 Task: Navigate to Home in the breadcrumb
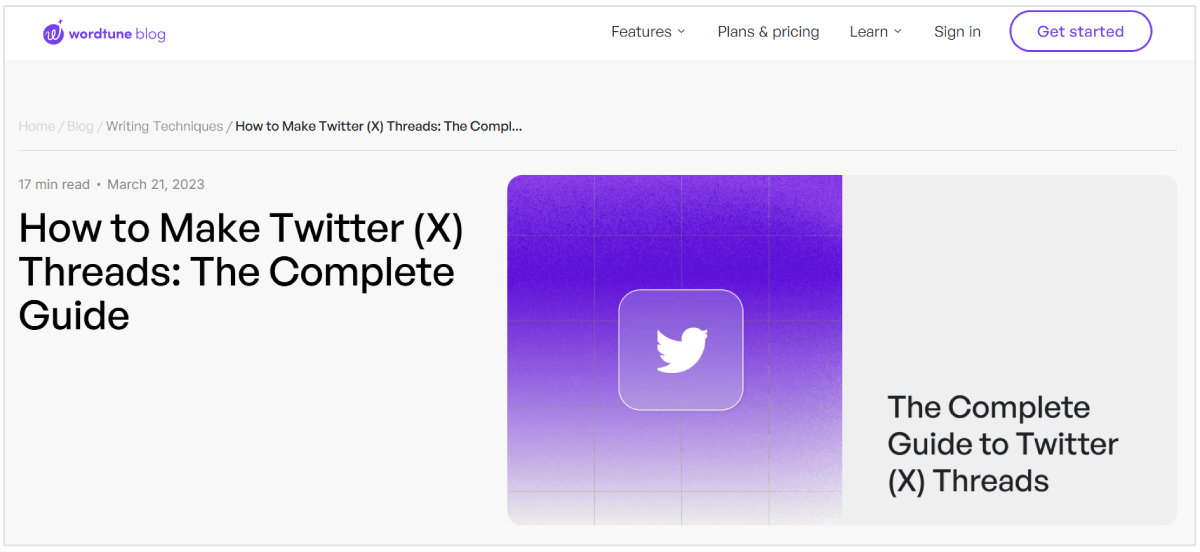pyautogui.click(x=37, y=126)
